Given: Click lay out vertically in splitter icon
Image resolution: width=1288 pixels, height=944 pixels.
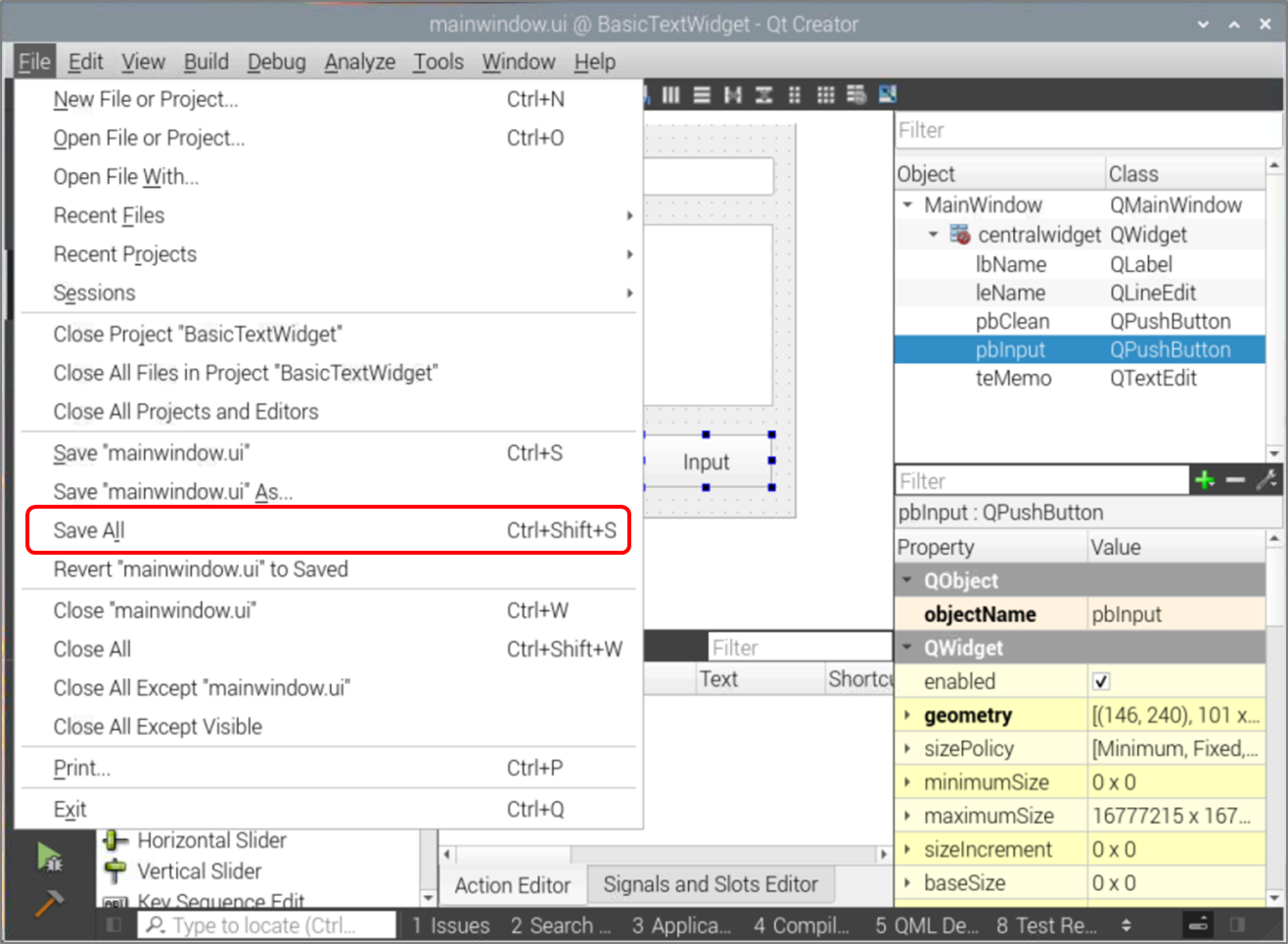Looking at the screenshot, I should tap(763, 95).
